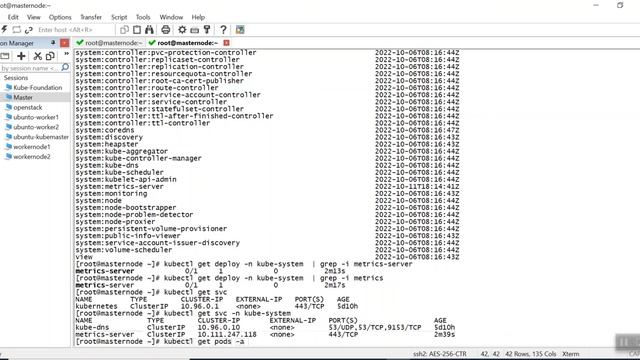Select the Kube-Foundation session
640x360 pixels.
pos(38,87)
